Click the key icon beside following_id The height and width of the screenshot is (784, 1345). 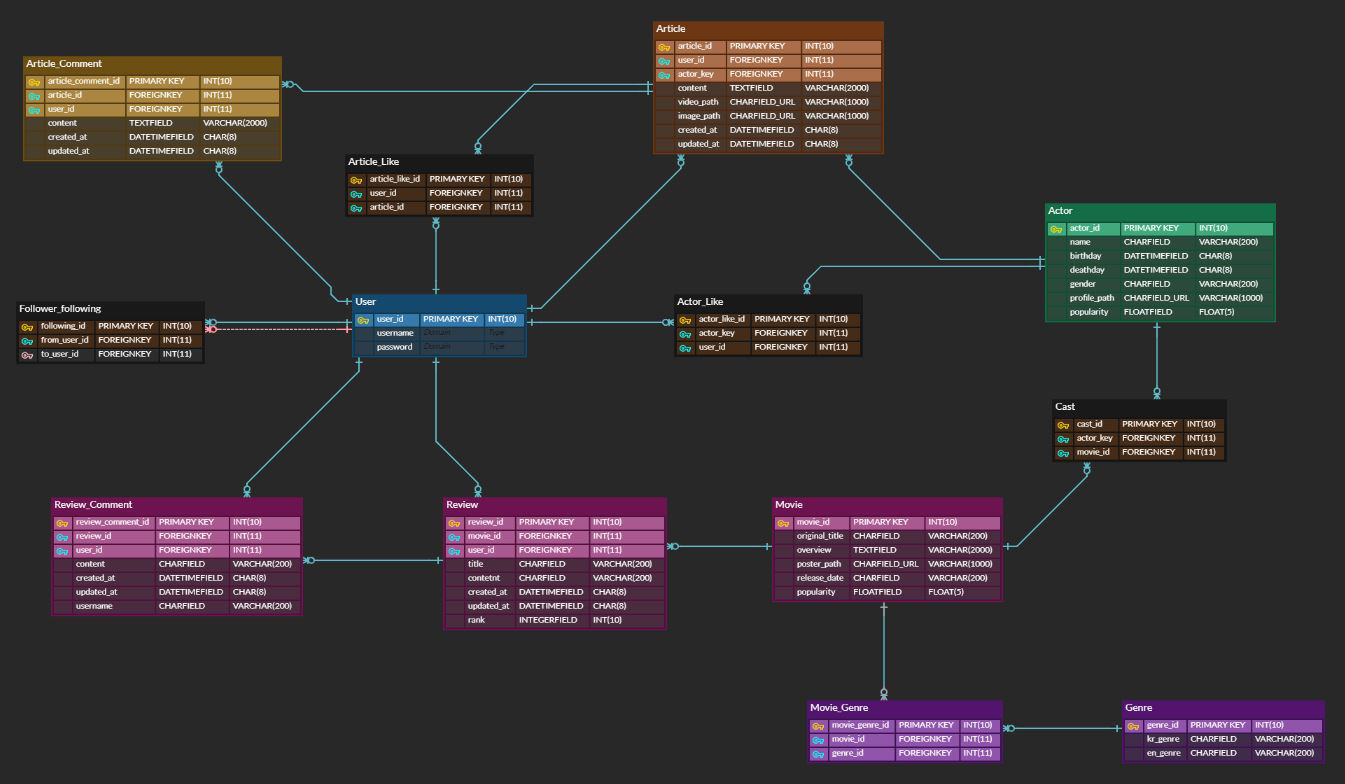click(x=28, y=327)
